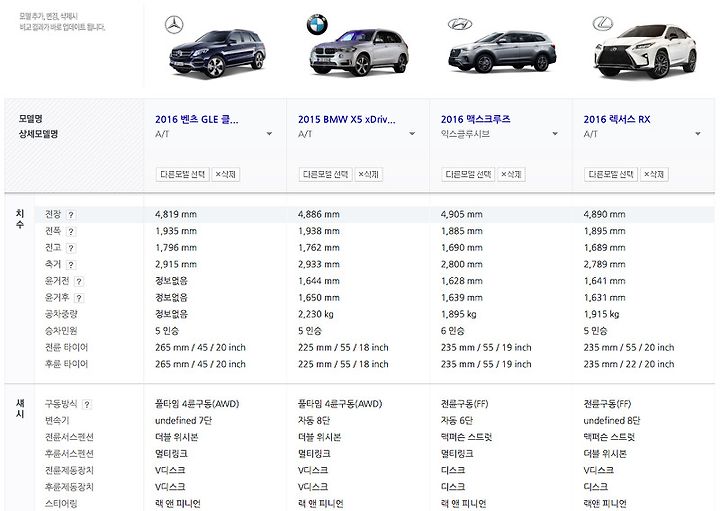Select the Lexus RX car image
Screen dimensions: 720x511
tap(645, 51)
